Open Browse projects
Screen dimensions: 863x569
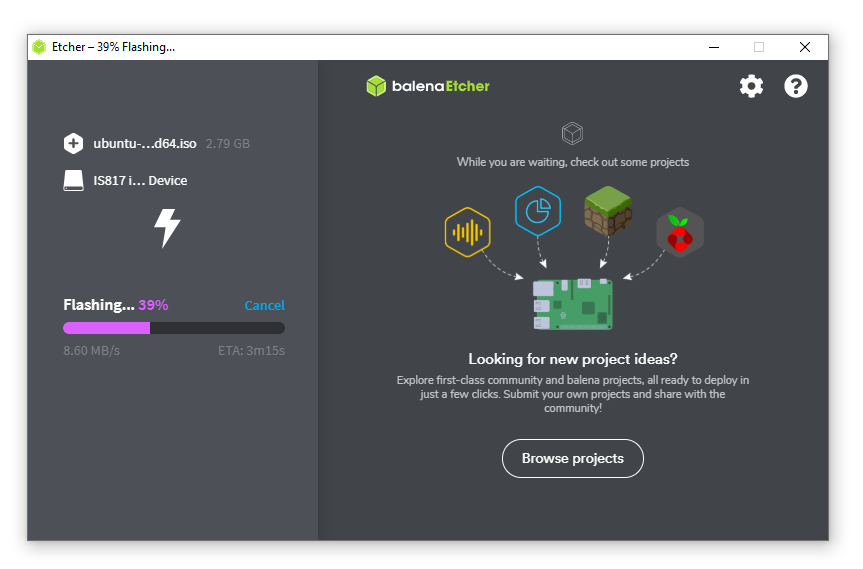tap(572, 458)
